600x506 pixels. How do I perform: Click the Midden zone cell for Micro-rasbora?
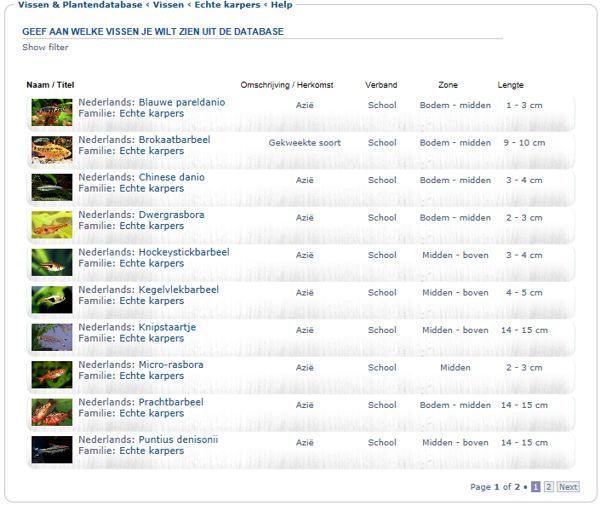455,368
